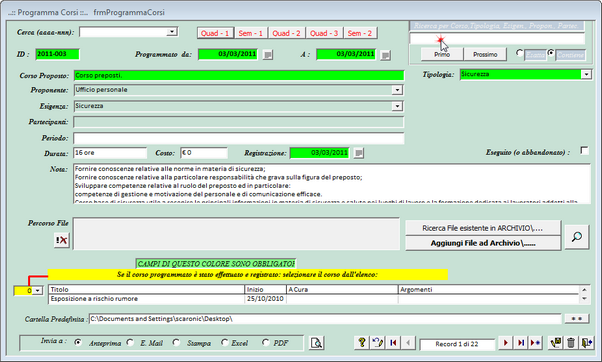602x362 pixels.
Task: Click the A Cura column header
Action: pyautogui.click(x=342, y=289)
